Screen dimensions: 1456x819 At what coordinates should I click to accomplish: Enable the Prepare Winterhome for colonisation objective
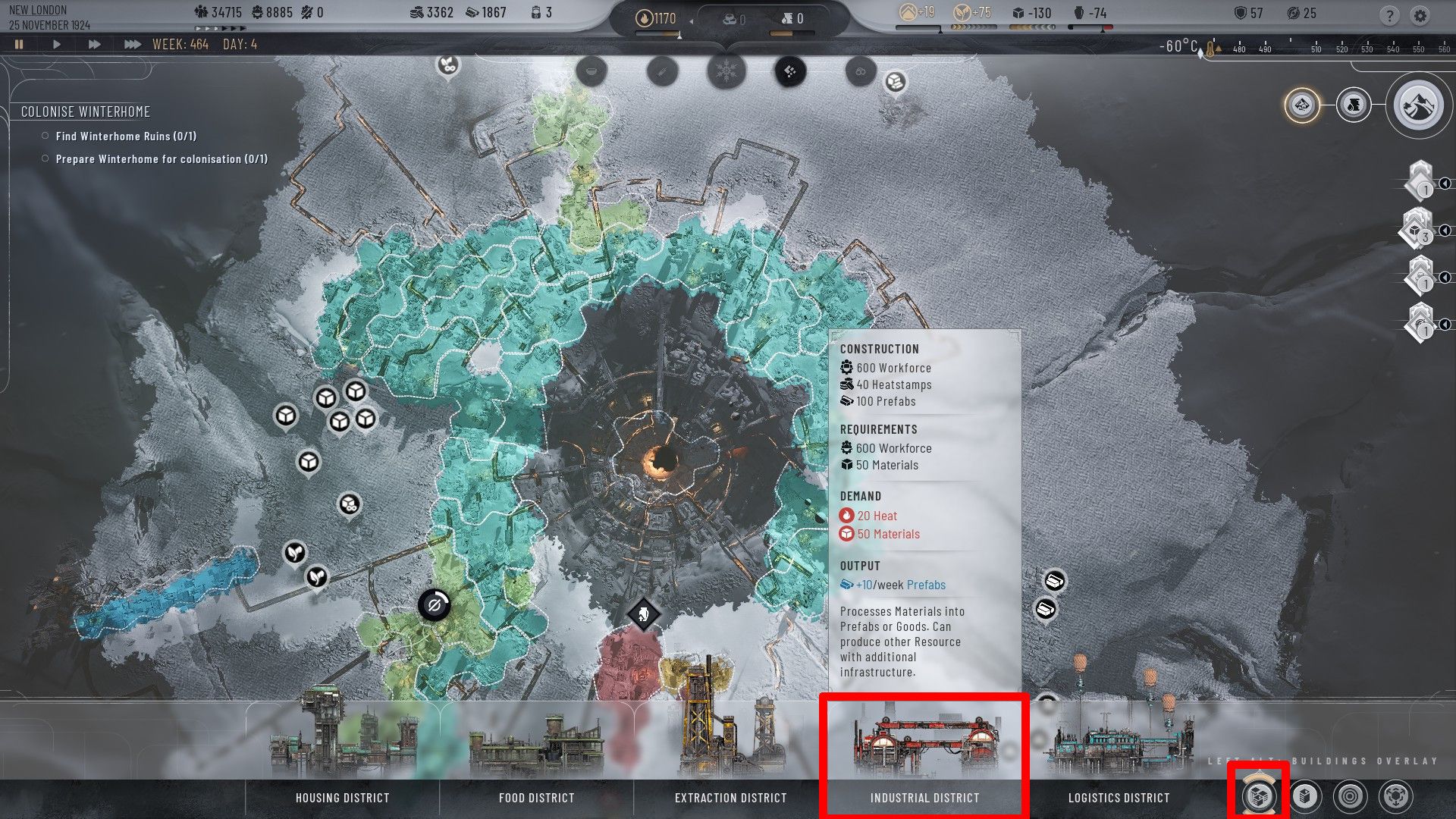click(47, 158)
